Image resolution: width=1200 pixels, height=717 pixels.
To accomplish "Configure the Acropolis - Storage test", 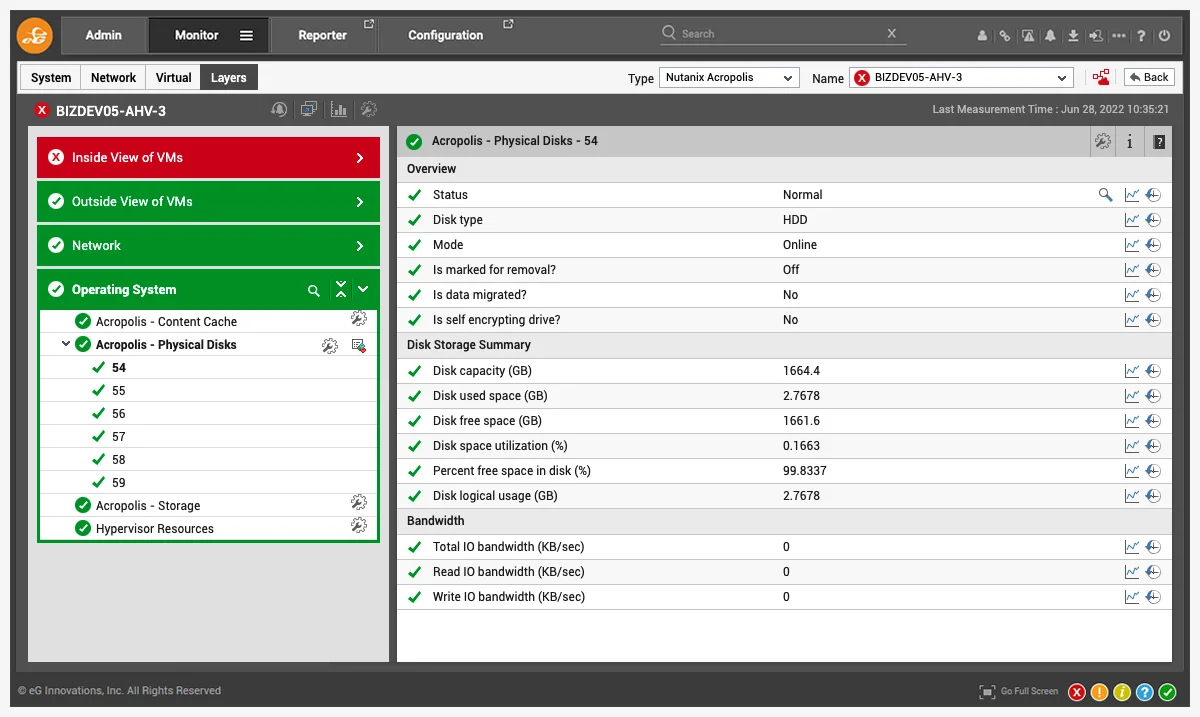I will pos(359,502).
